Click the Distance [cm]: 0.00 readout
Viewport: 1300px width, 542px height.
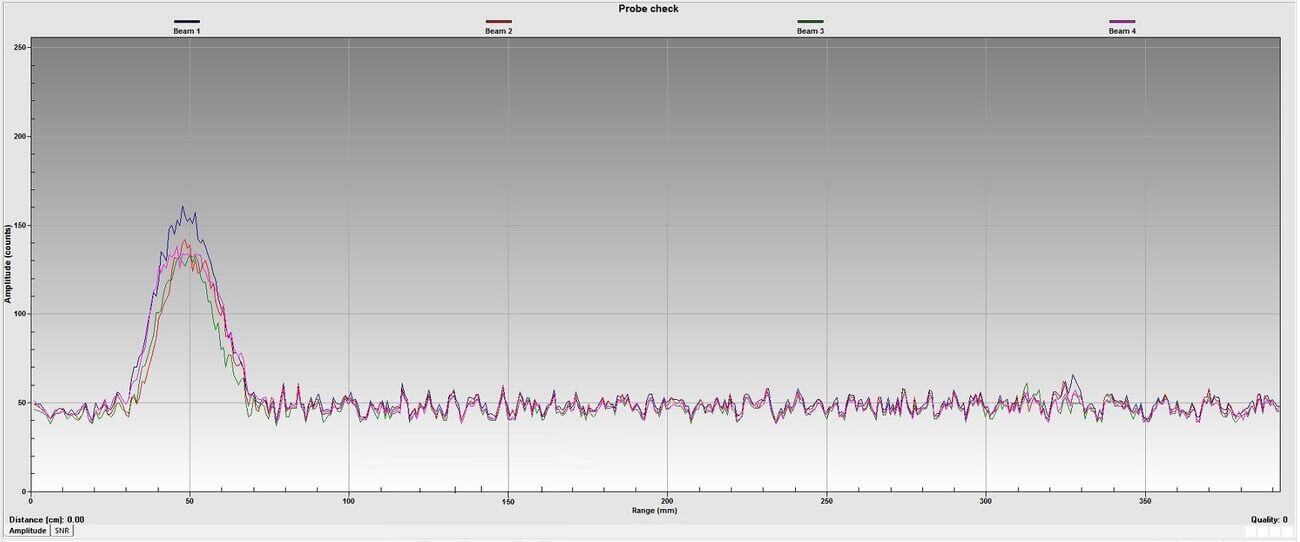(47, 520)
